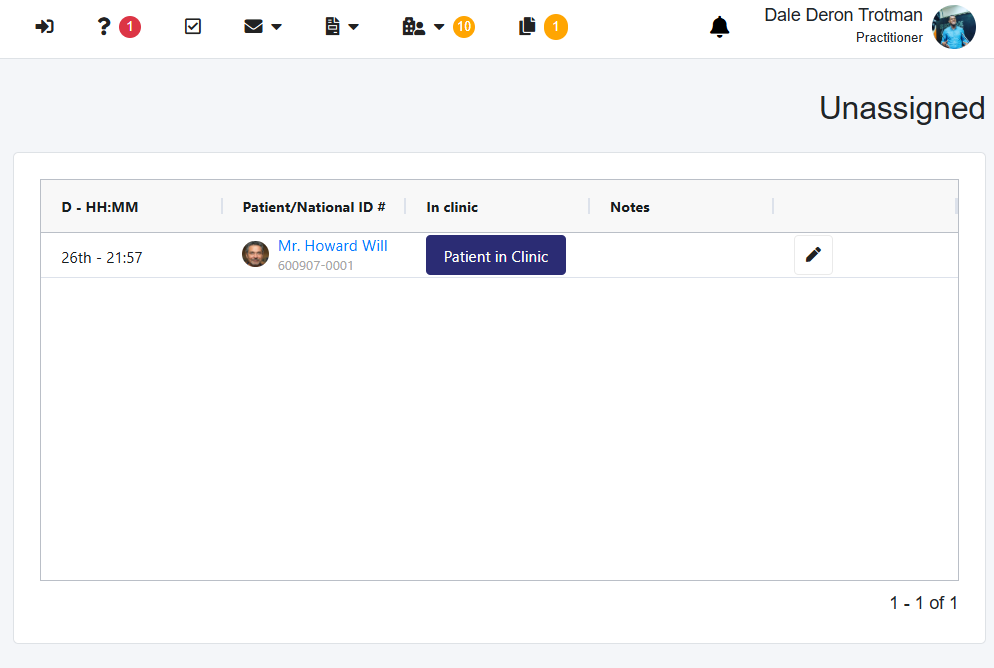Viewport: 994px width, 668px height.
Task: Expand the envelope messages dropdown
Action: pyautogui.click(x=262, y=27)
